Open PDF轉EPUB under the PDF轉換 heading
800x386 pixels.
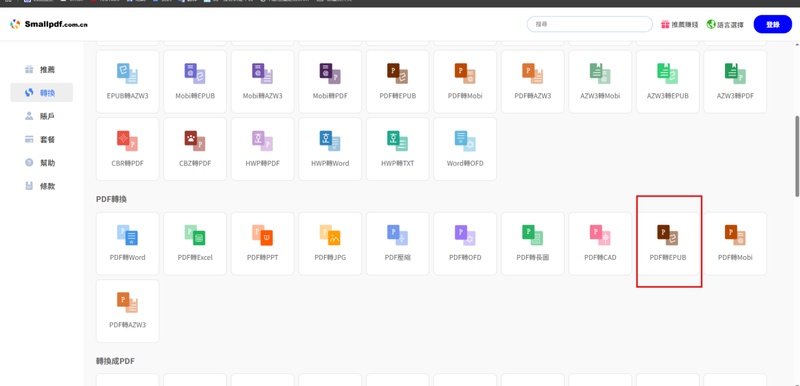(x=667, y=244)
